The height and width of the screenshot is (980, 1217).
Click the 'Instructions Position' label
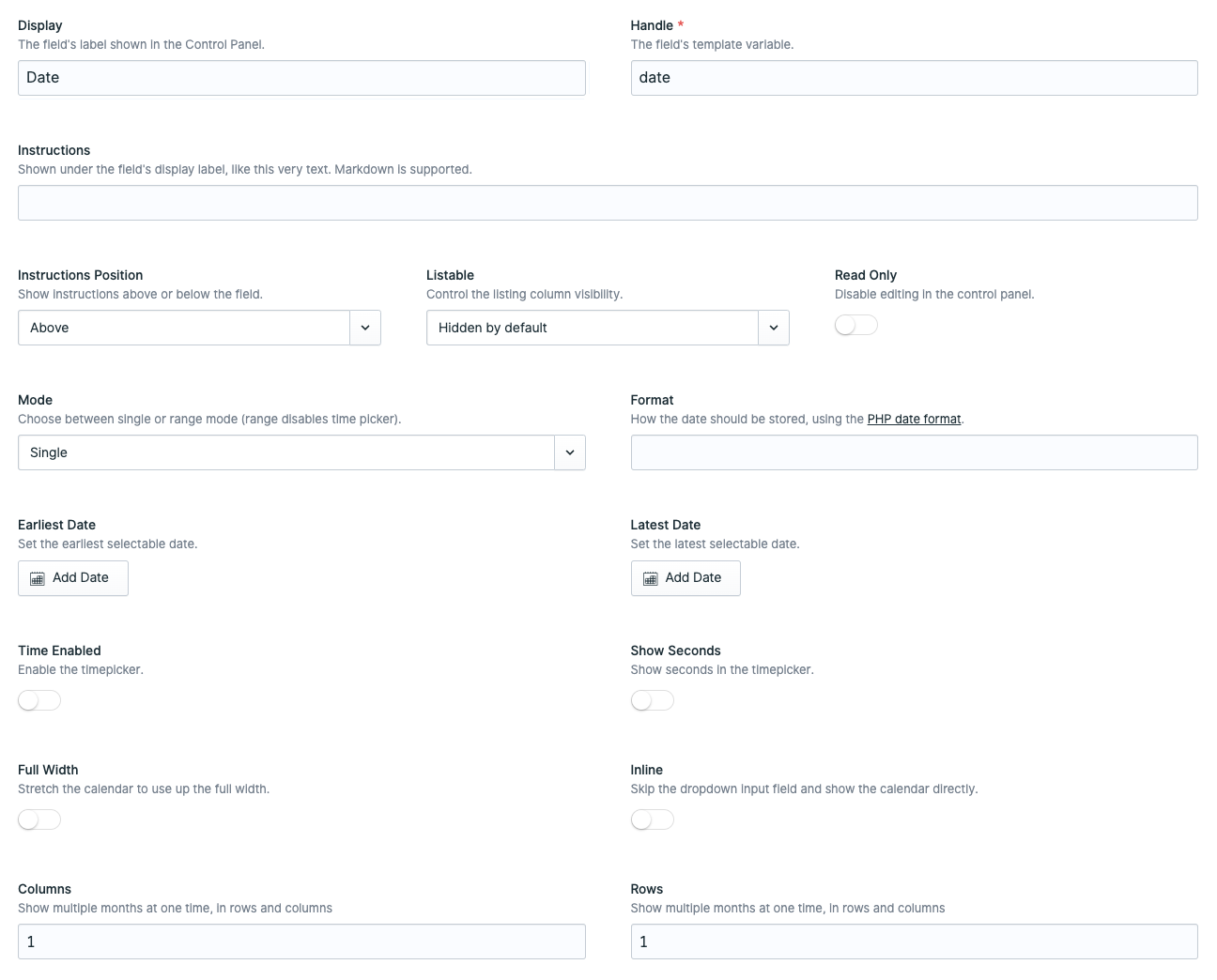click(81, 275)
